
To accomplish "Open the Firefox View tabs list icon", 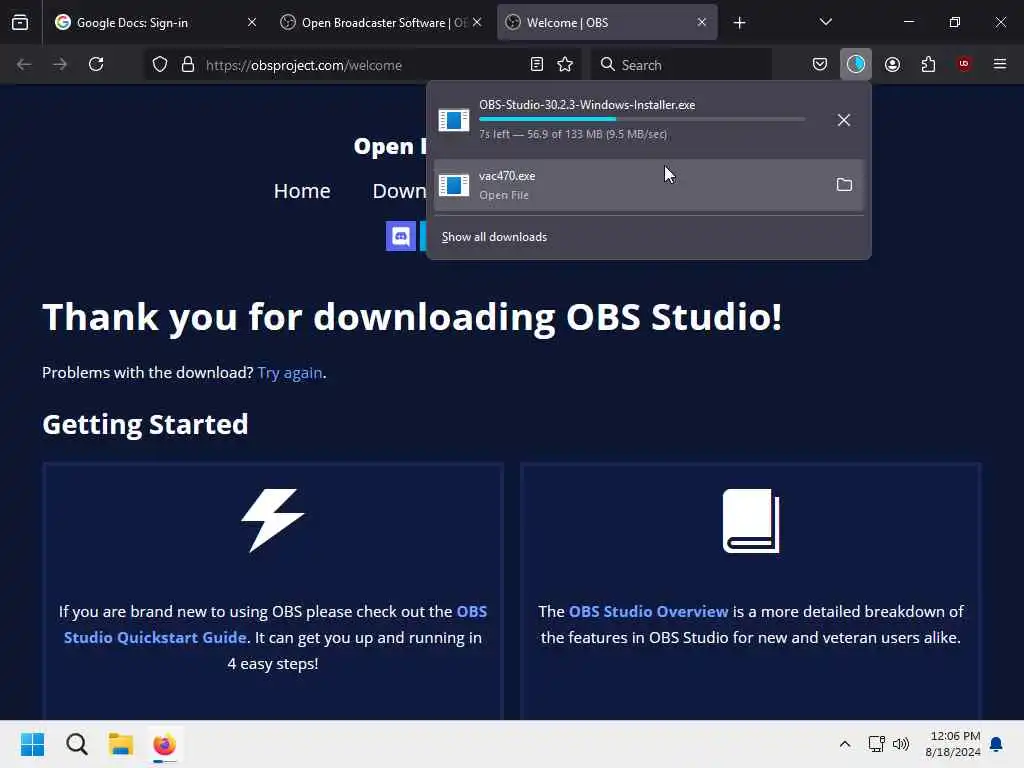I will [20, 22].
